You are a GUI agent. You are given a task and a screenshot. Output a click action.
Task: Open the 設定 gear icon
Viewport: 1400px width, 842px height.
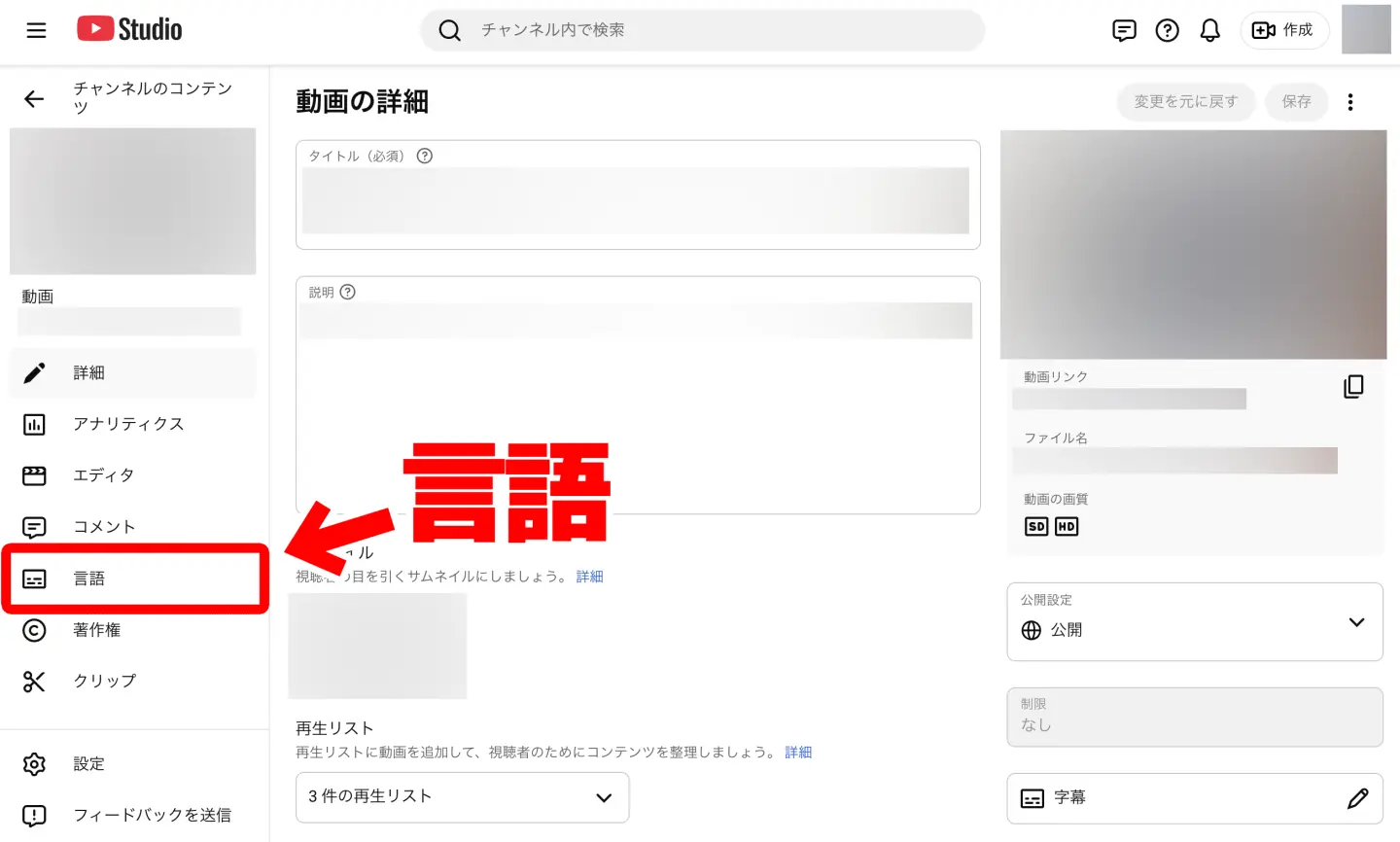34,764
